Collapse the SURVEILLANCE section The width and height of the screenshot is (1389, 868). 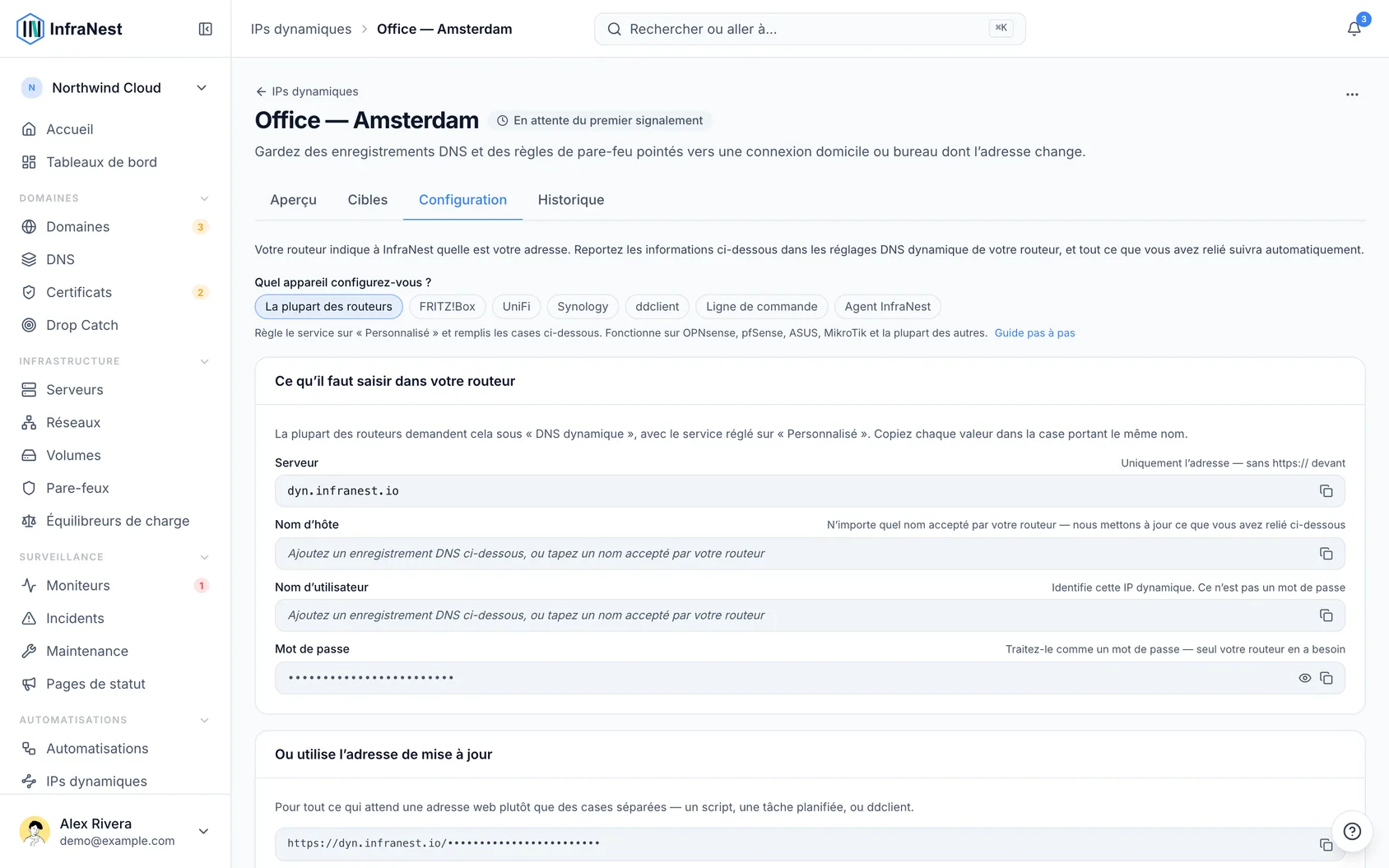[205, 557]
